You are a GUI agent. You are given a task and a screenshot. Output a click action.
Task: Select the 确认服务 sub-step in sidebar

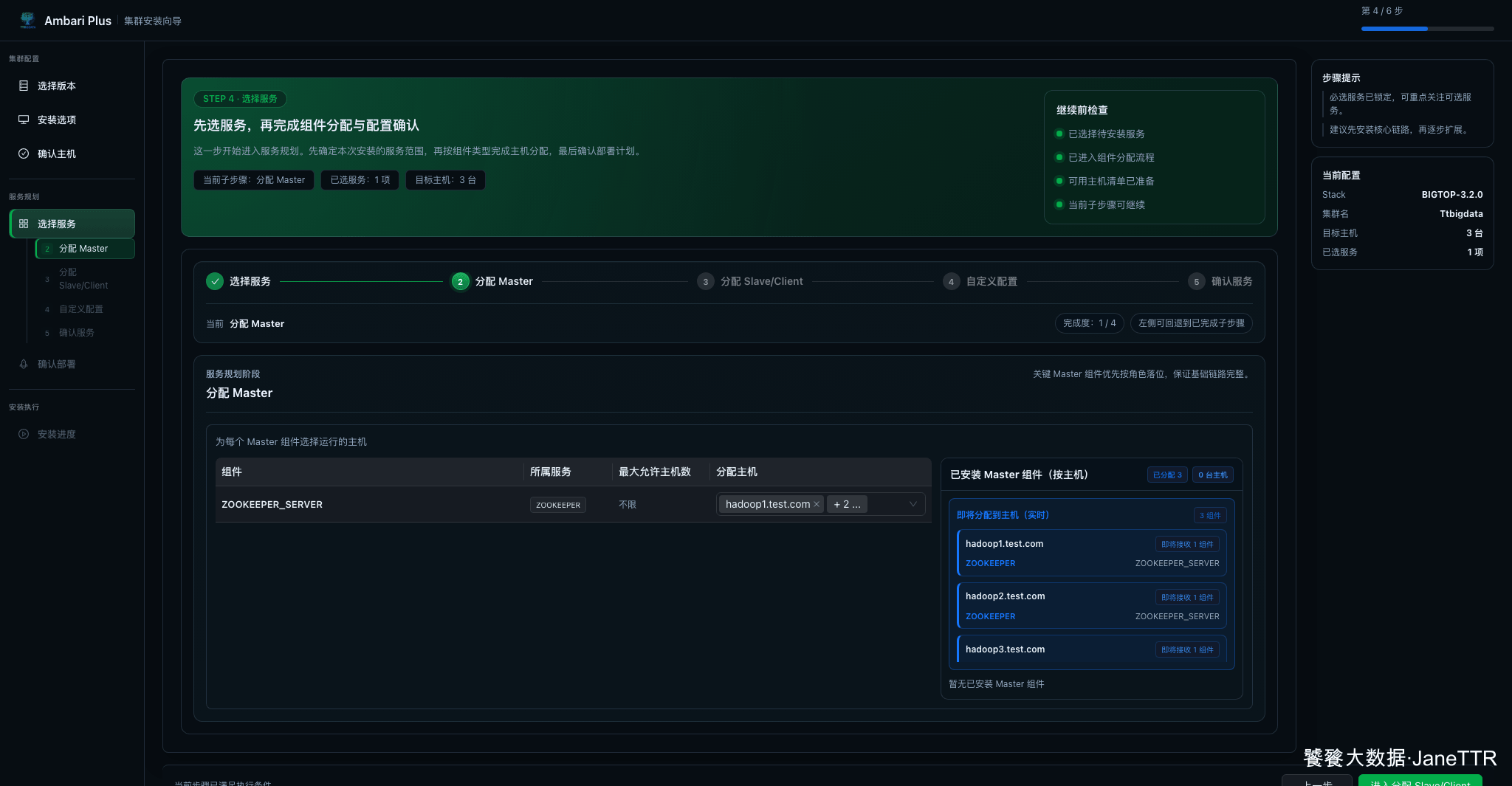click(85, 333)
